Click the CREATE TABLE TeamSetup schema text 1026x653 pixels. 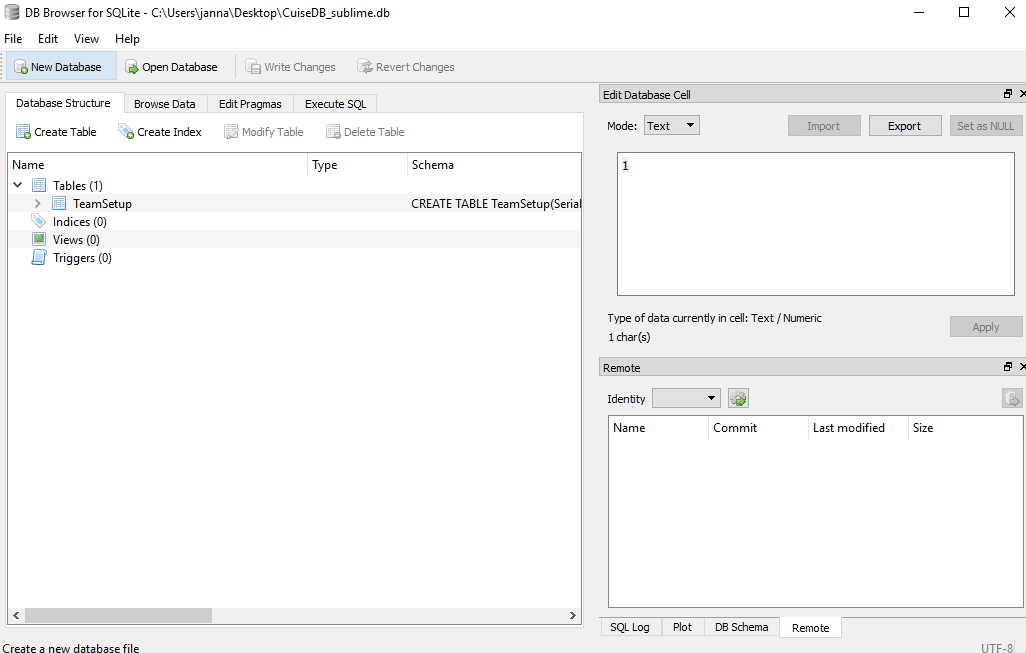coord(495,203)
